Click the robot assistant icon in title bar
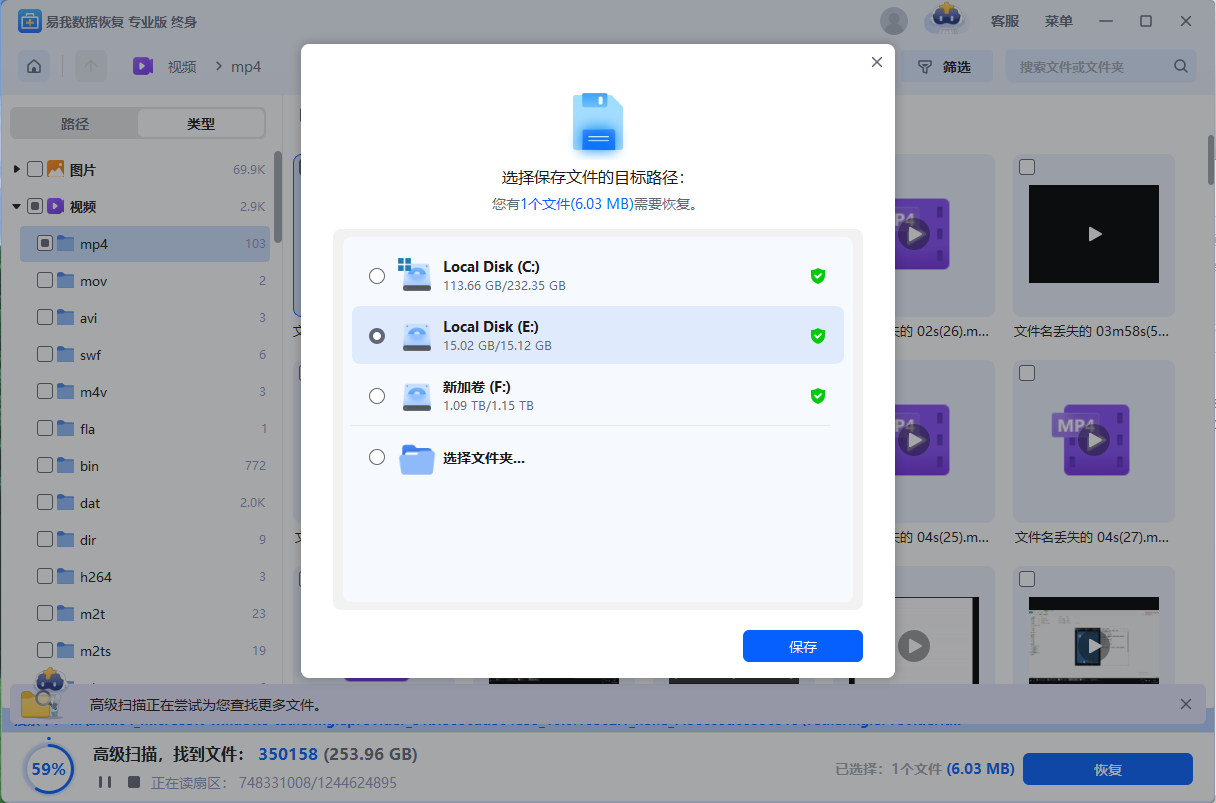1216x803 pixels. pos(946,19)
